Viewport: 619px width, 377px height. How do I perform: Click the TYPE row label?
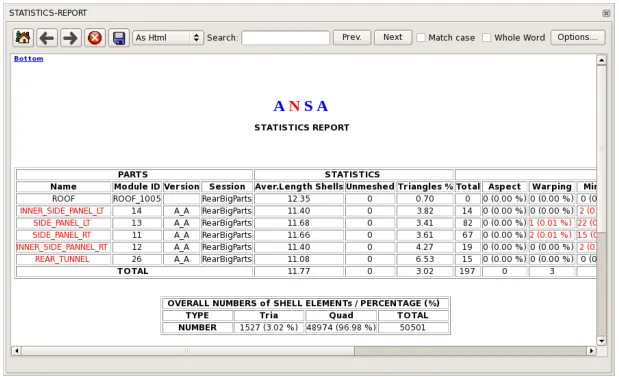coord(197,315)
